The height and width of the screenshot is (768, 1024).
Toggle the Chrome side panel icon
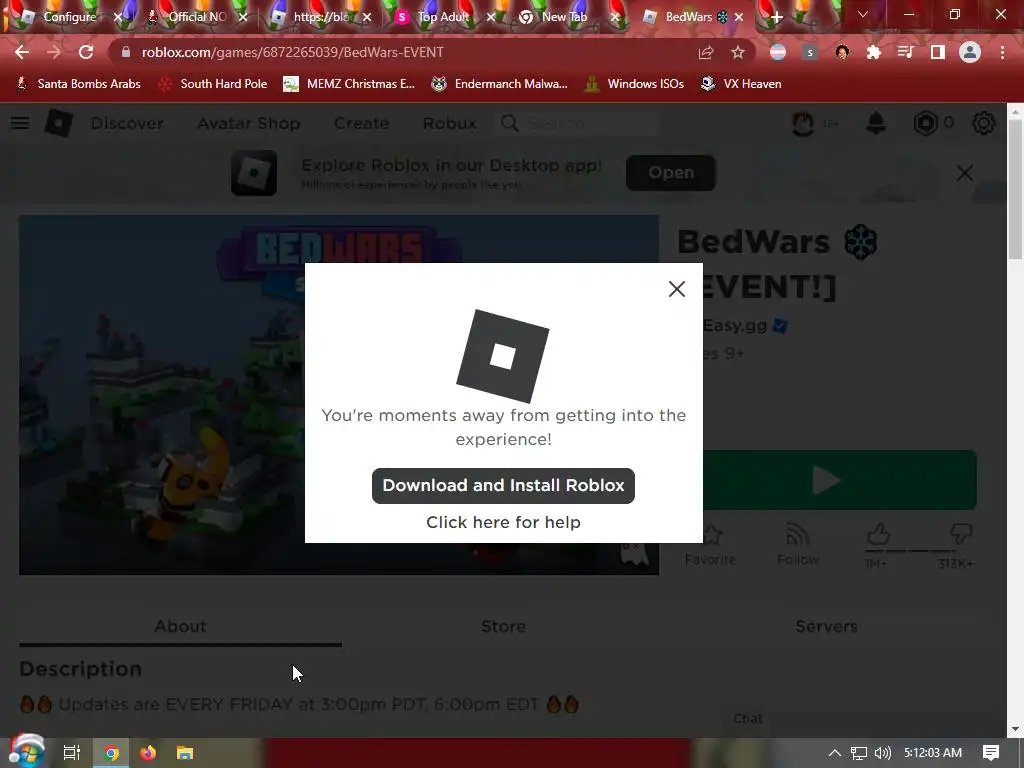pyautogui.click(x=937, y=52)
